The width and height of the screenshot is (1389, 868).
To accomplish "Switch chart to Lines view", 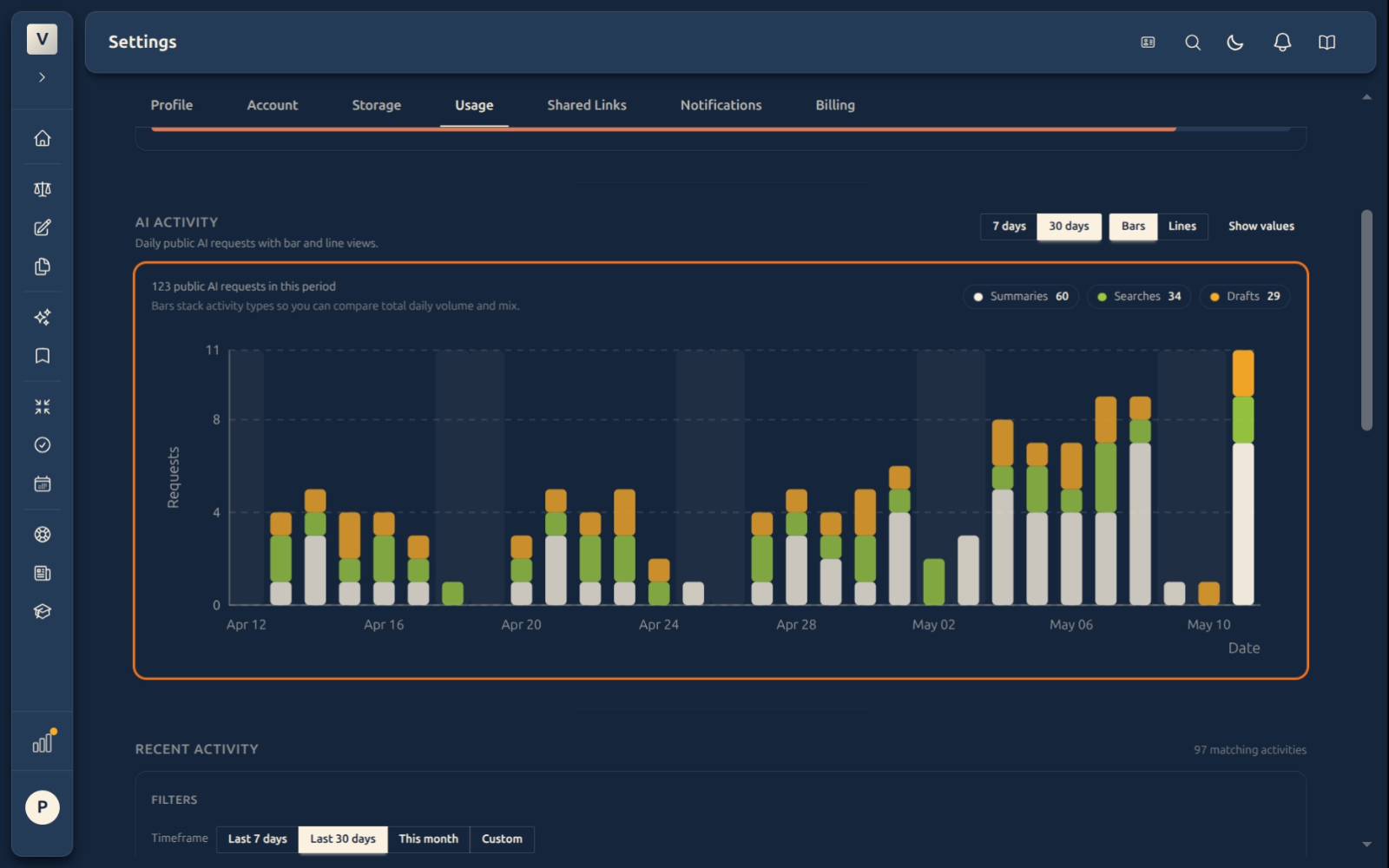I will (x=1182, y=227).
